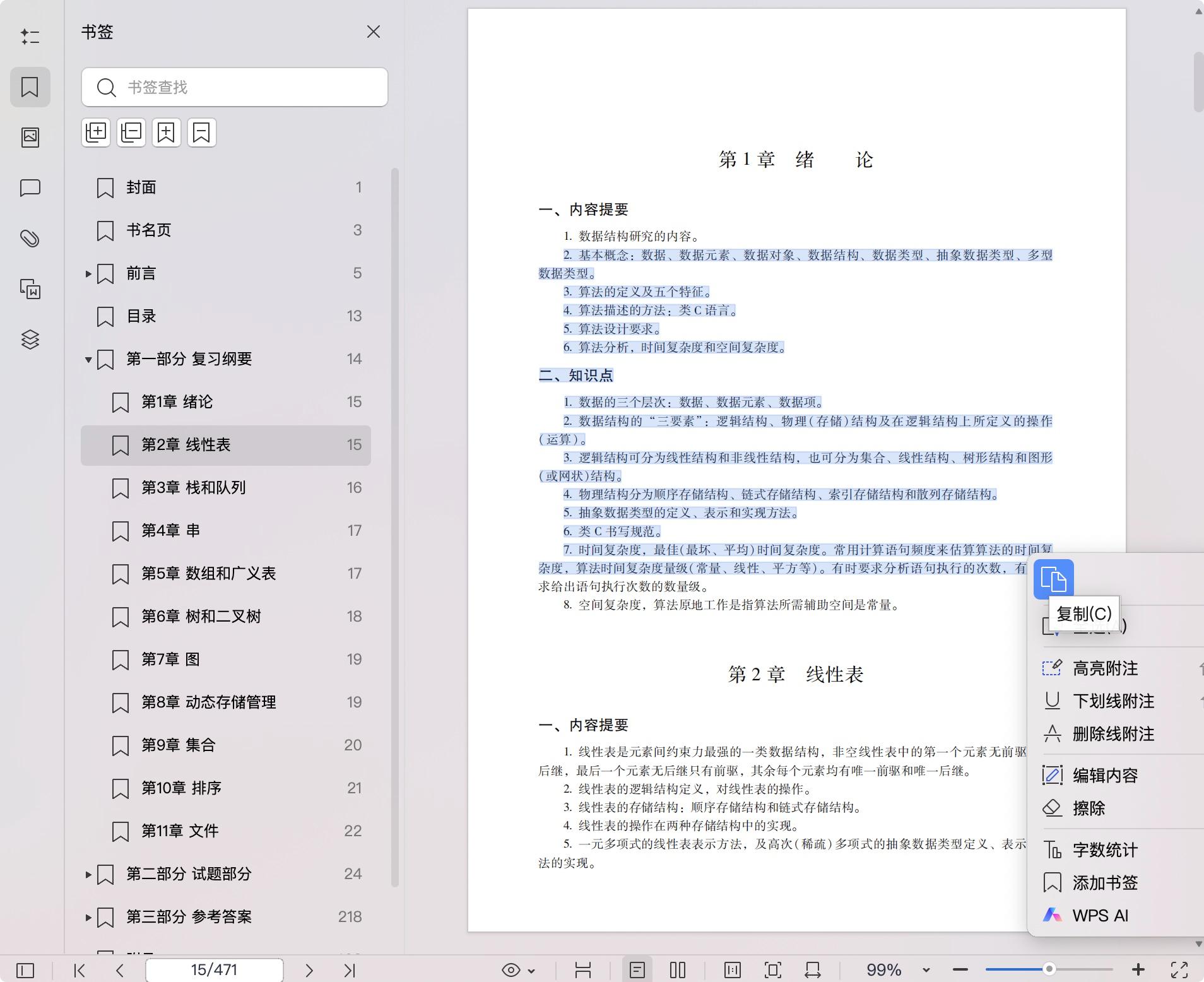Open the 目录 bookmark
Image resolution: width=1204 pixels, height=982 pixels.
click(226, 316)
